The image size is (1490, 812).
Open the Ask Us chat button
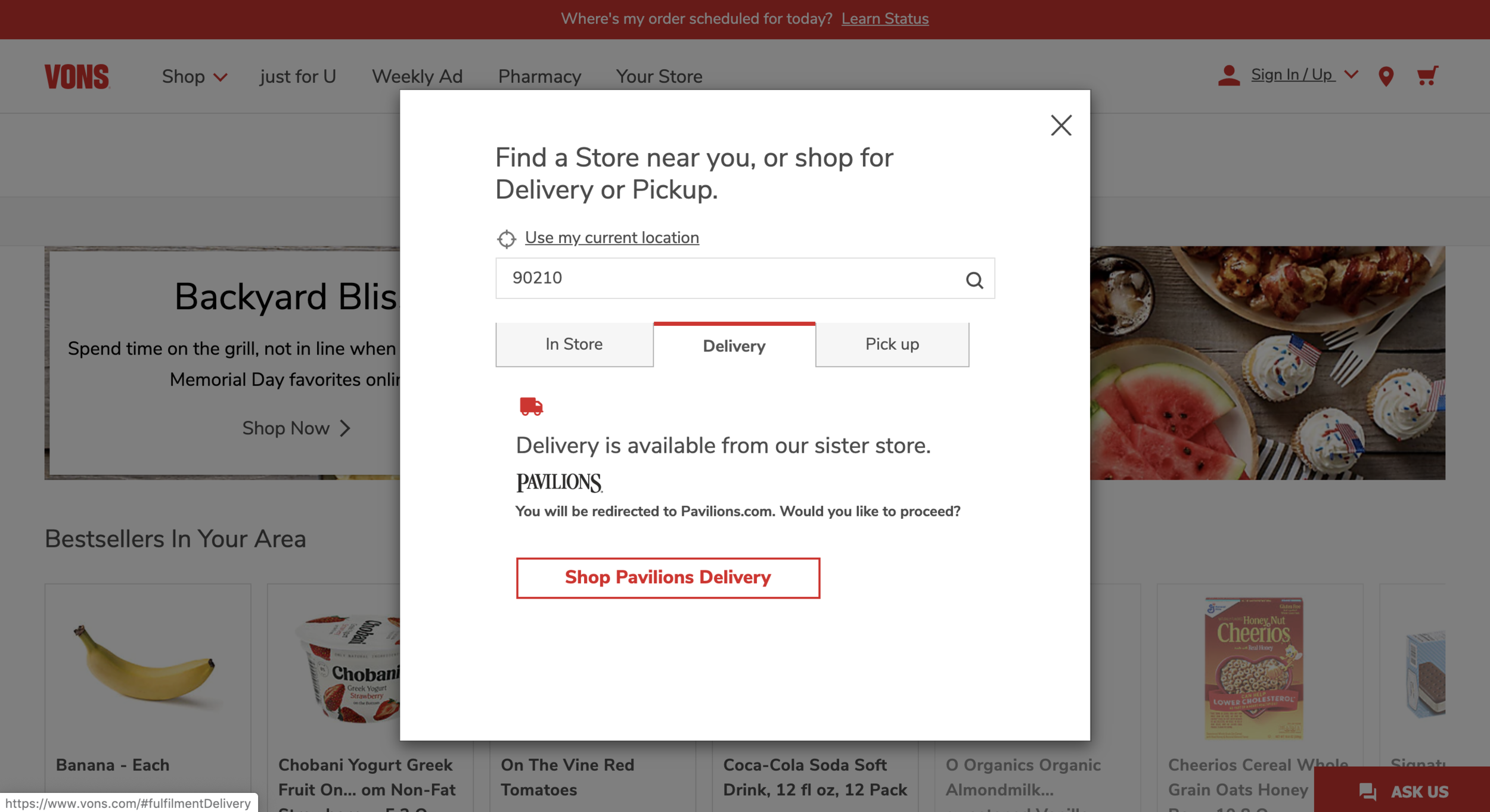click(x=1403, y=791)
